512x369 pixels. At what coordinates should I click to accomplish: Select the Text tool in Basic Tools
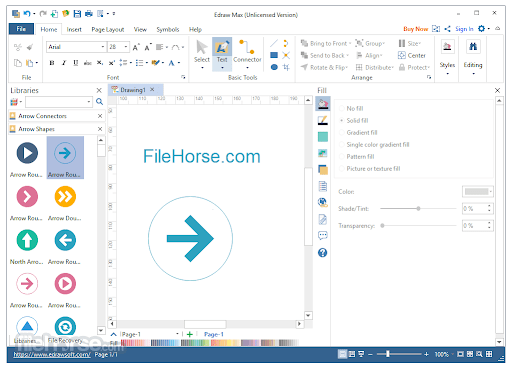[x=222, y=54]
